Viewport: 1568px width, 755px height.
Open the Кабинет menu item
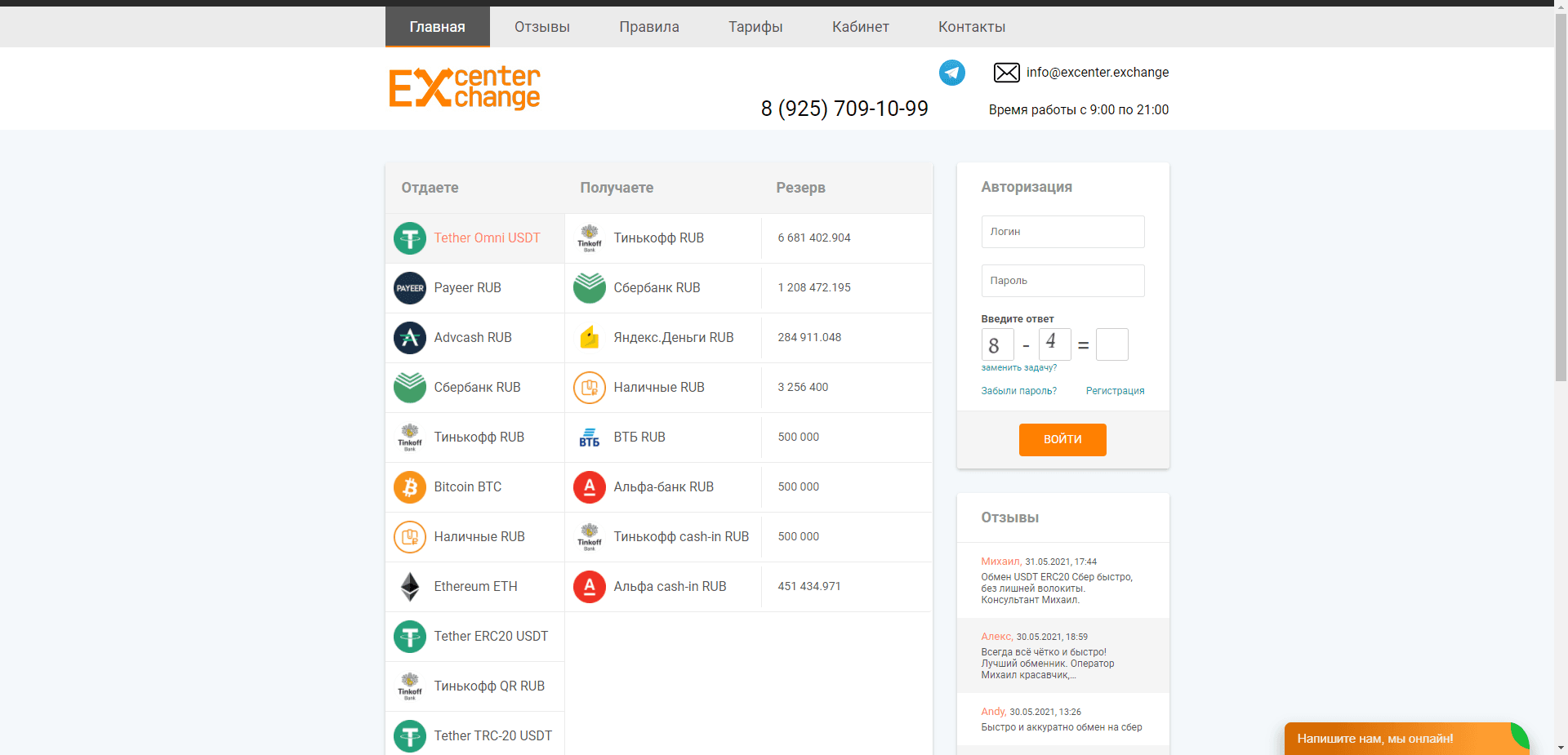pyautogui.click(x=860, y=26)
